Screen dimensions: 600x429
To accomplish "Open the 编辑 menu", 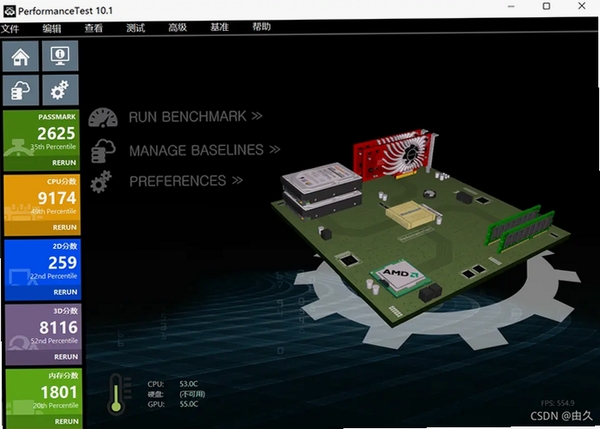I will [x=52, y=28].
